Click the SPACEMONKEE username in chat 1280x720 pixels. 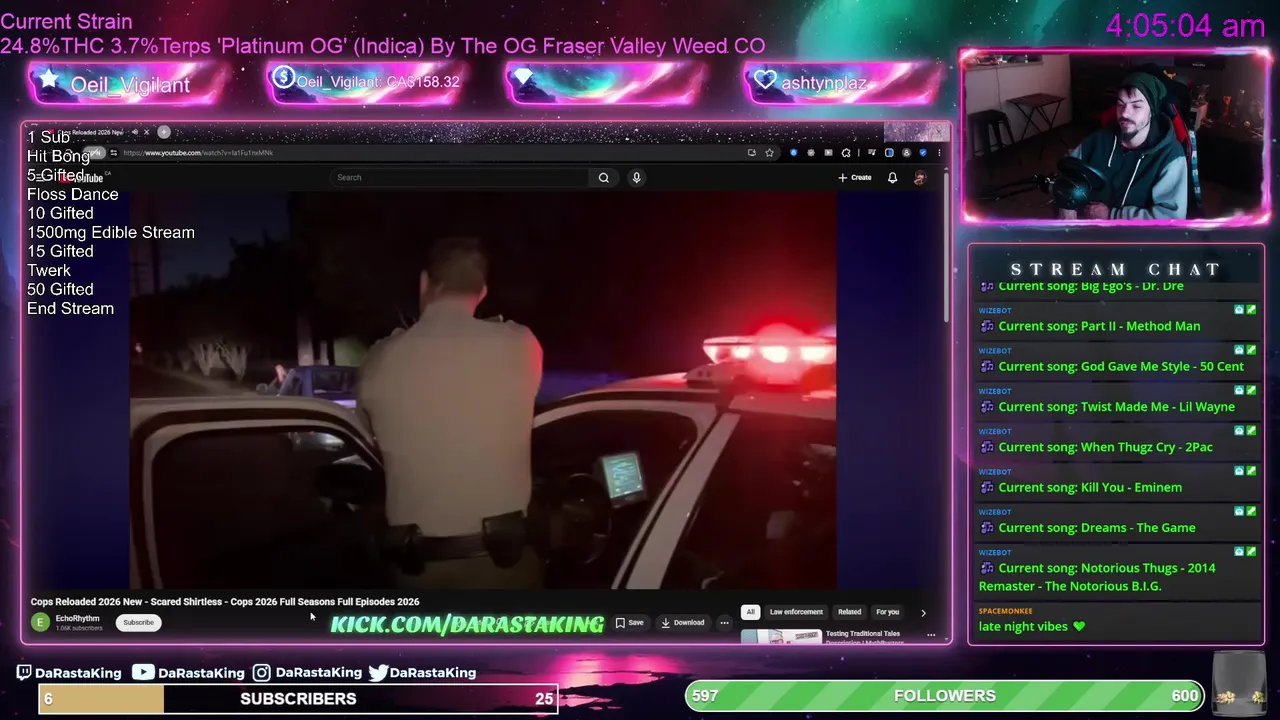pyautogui.click(x=1005, y=611)
